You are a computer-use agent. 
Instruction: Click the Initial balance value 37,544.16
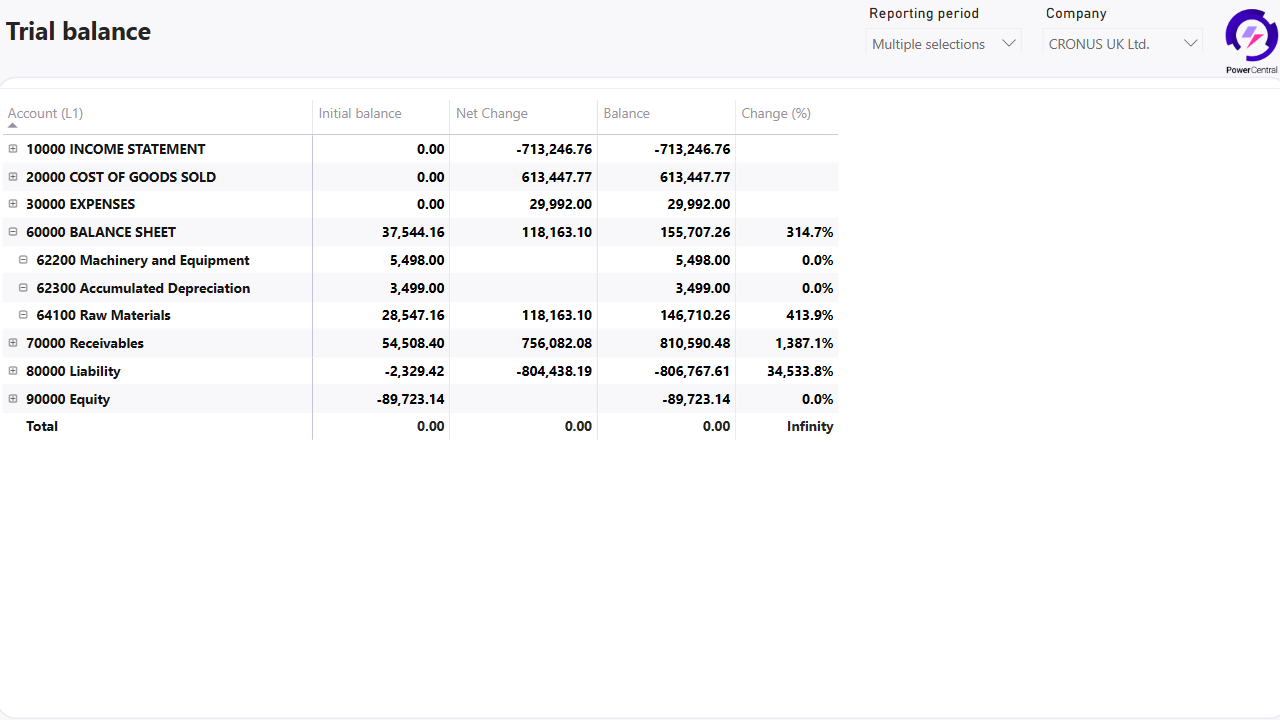pos(413,232)
